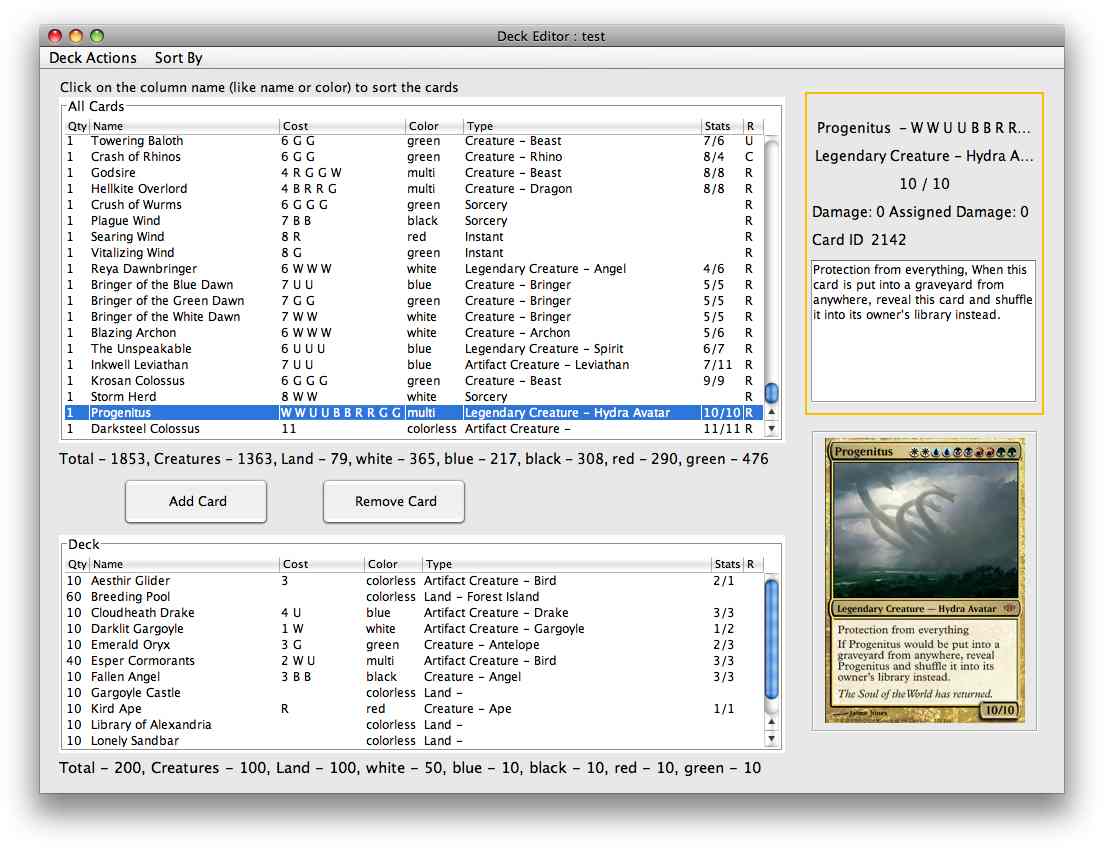Sort All Cards by Stats column
This screenshot has width=1104, height=848.
720,126
